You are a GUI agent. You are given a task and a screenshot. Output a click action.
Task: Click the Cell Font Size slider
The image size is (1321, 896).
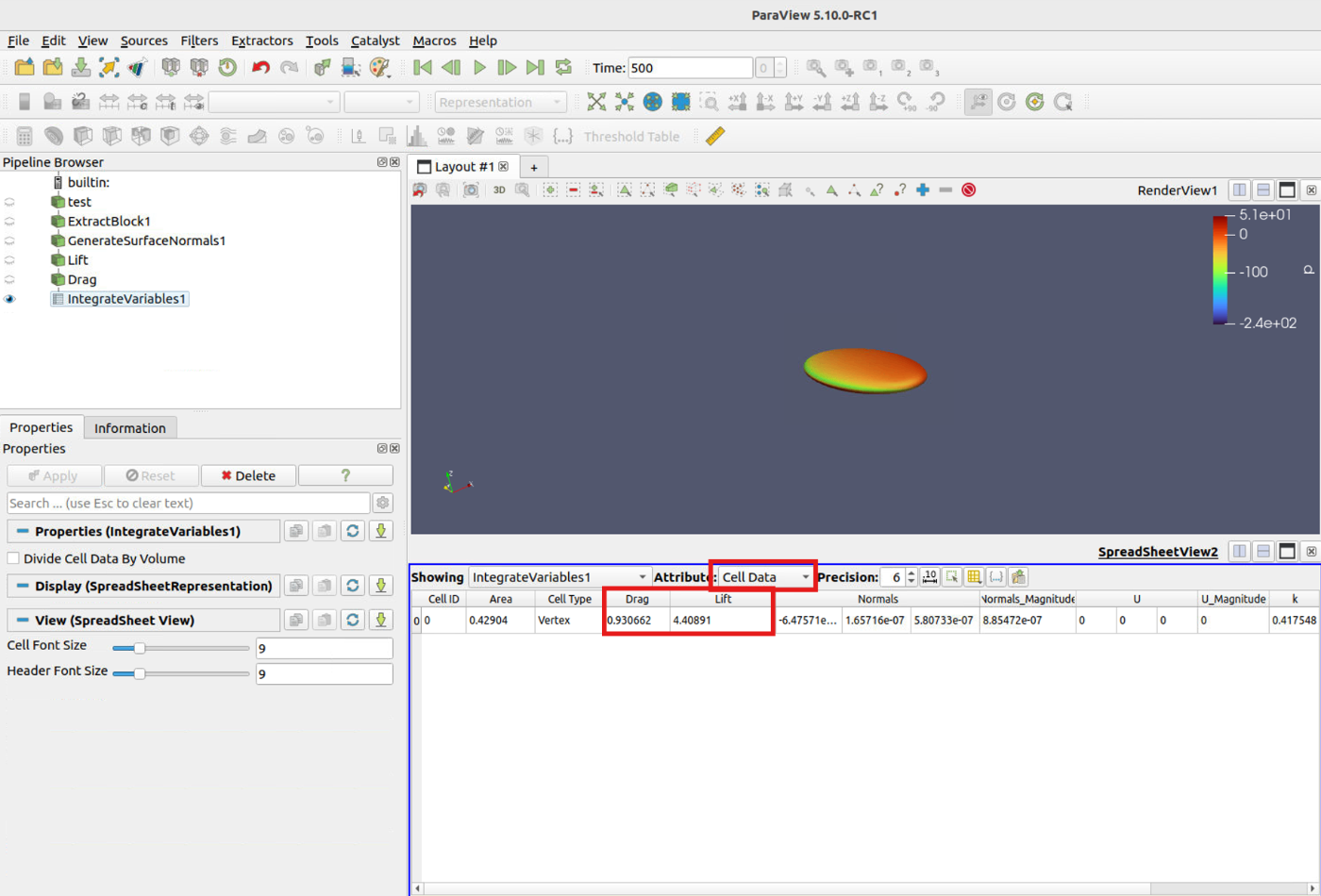tap(179, 648)
